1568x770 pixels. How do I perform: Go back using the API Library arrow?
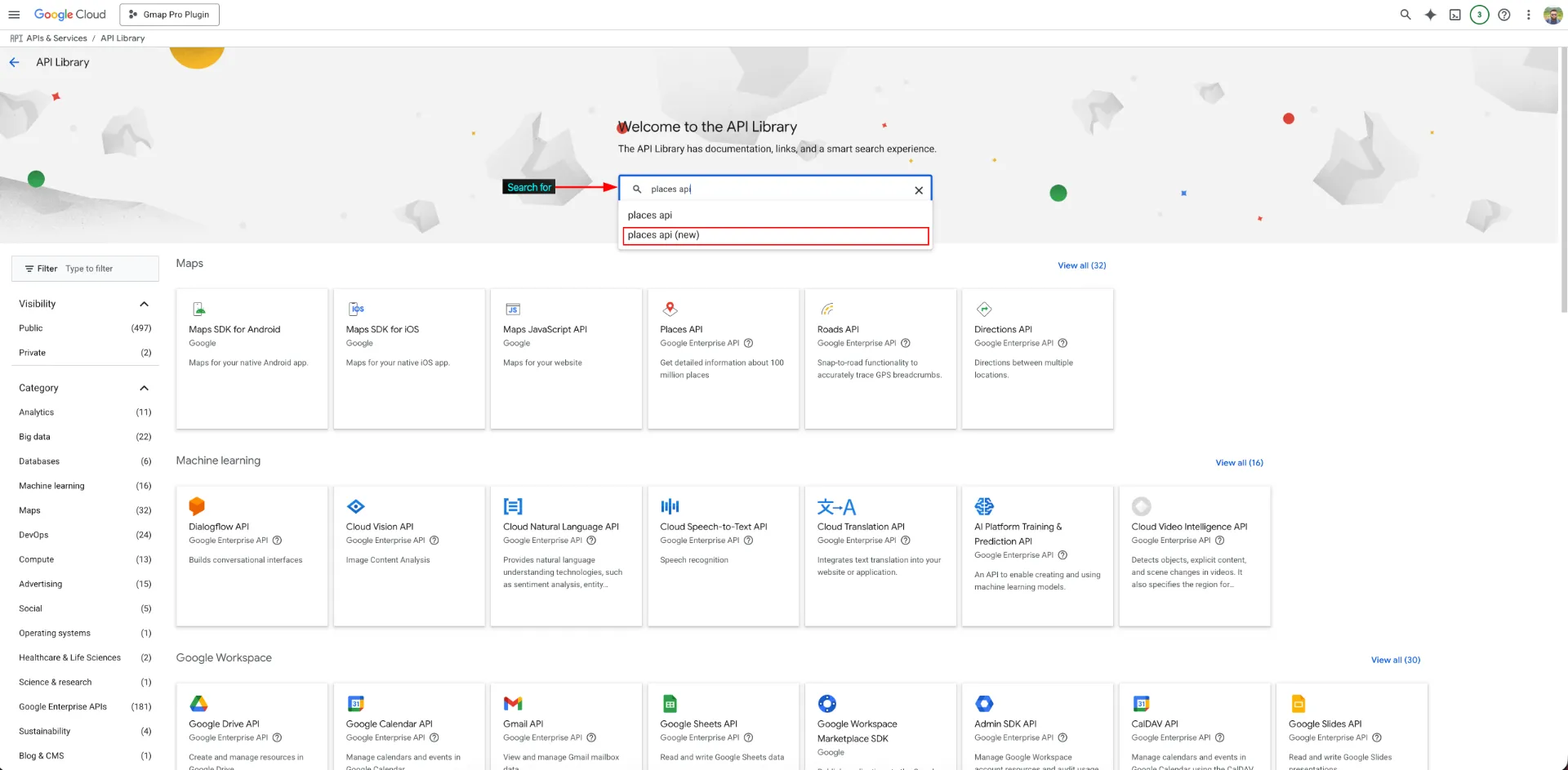(x=14, y=62)
